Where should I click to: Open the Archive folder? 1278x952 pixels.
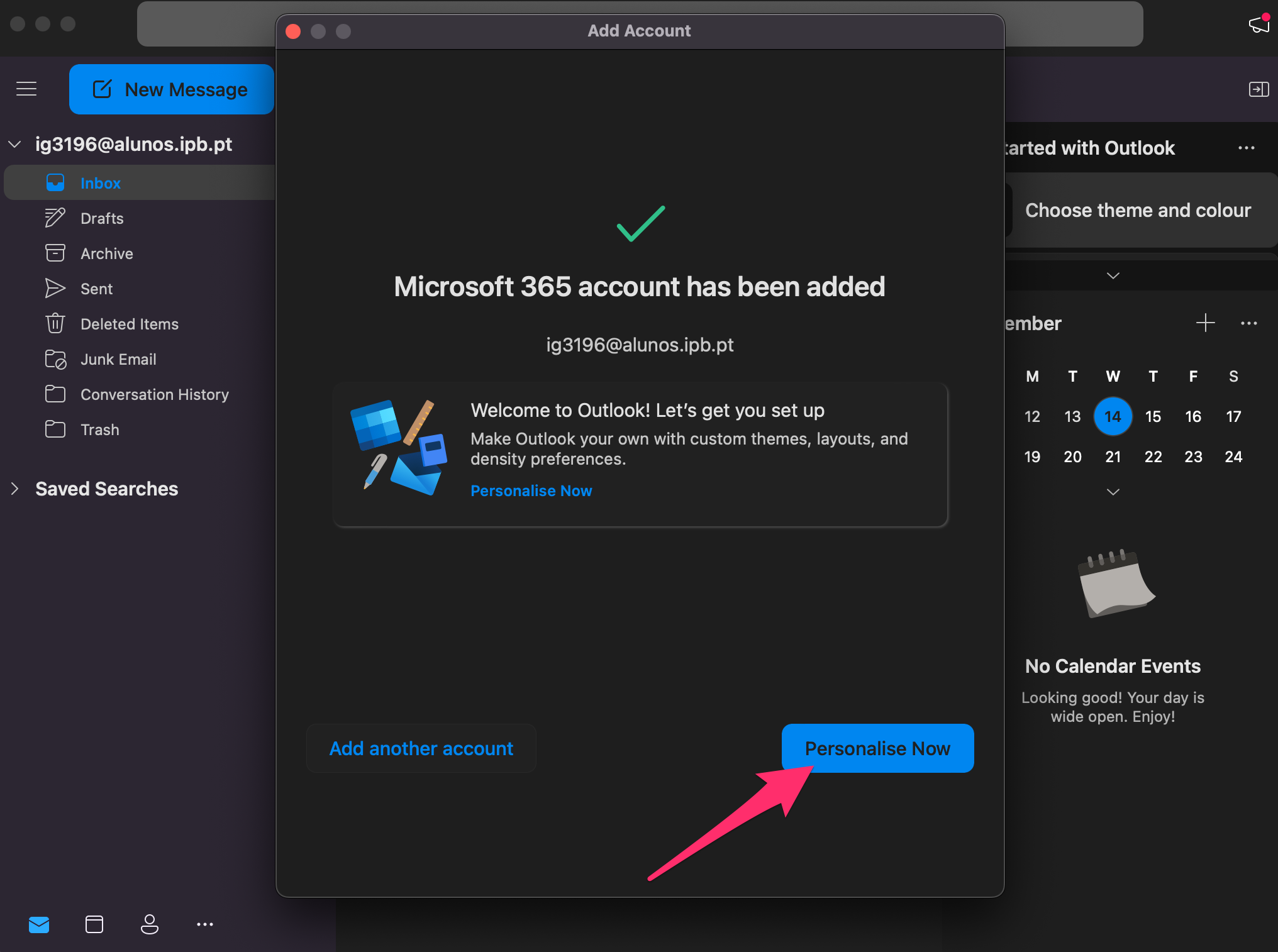[x=140, y=253]
